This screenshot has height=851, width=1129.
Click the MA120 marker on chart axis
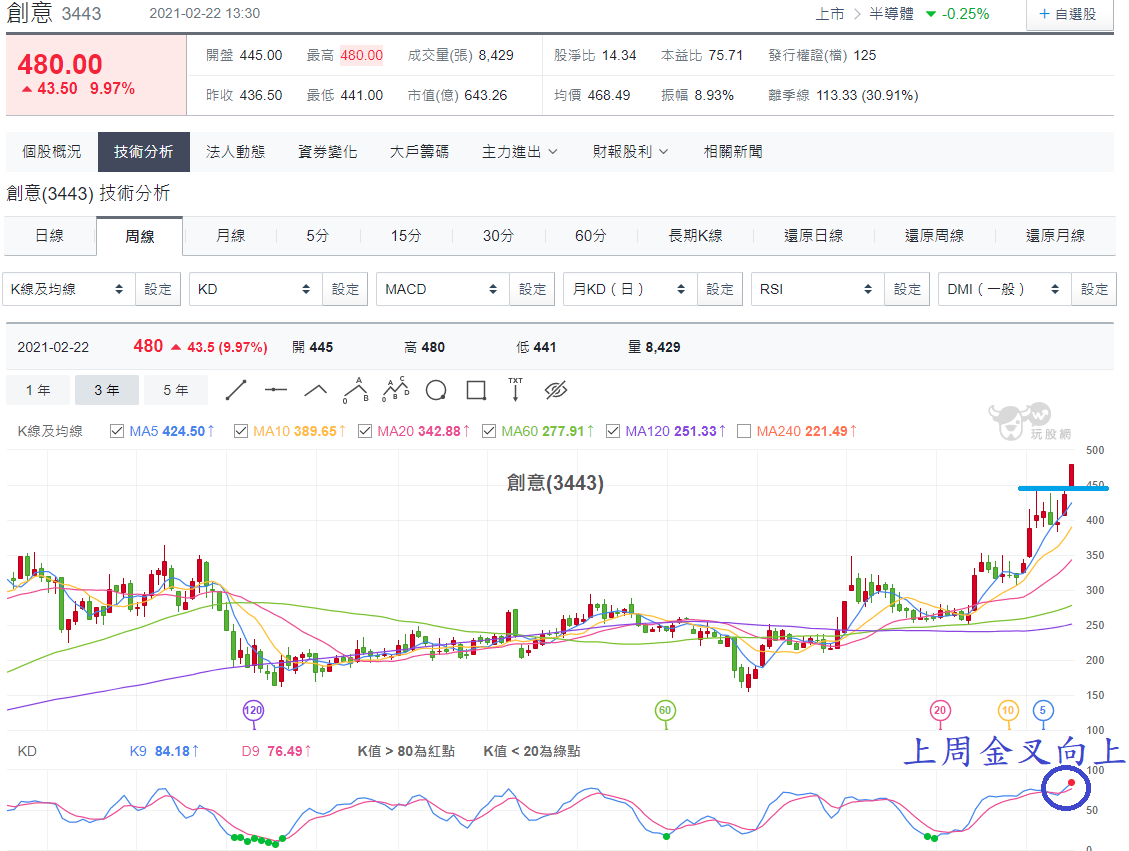[253, 711]
